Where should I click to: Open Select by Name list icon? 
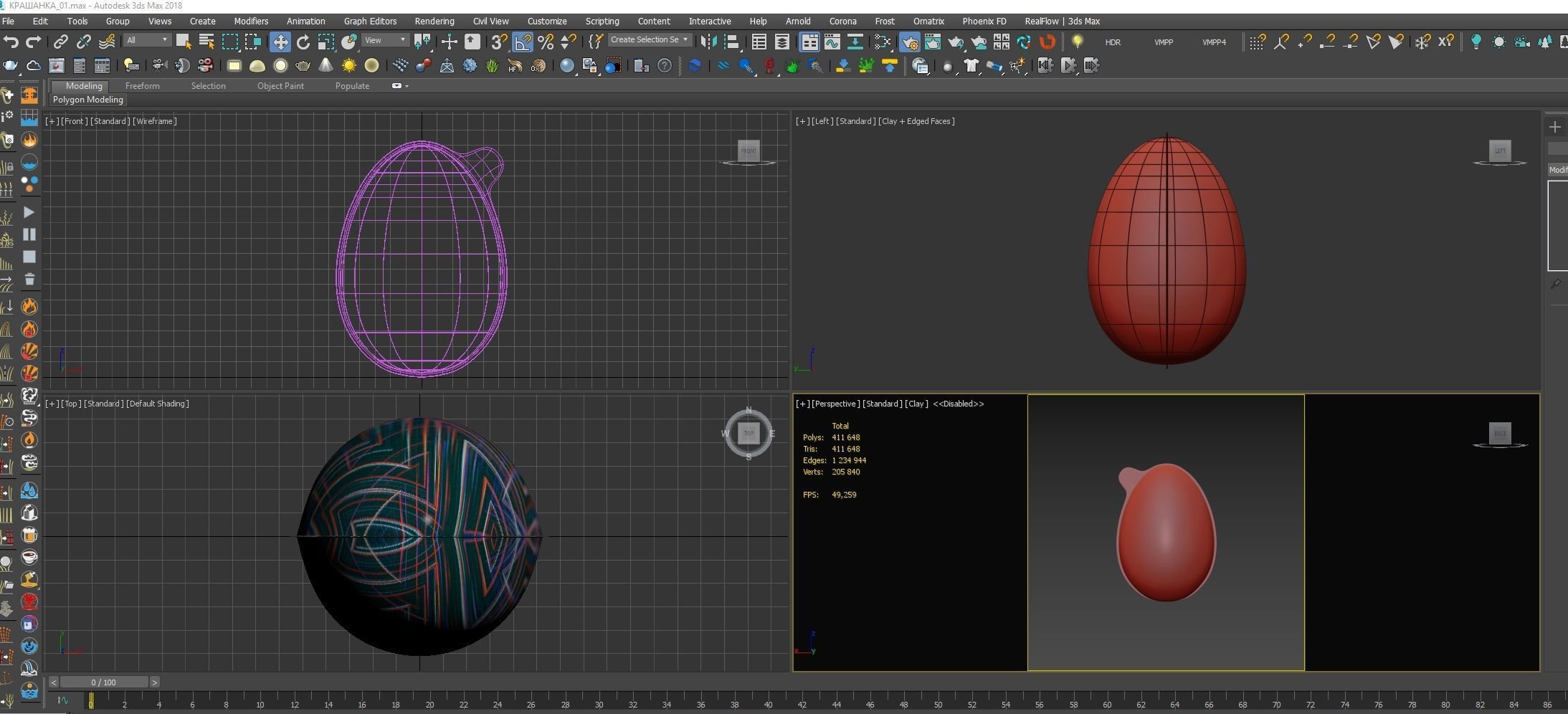(206, 42)
